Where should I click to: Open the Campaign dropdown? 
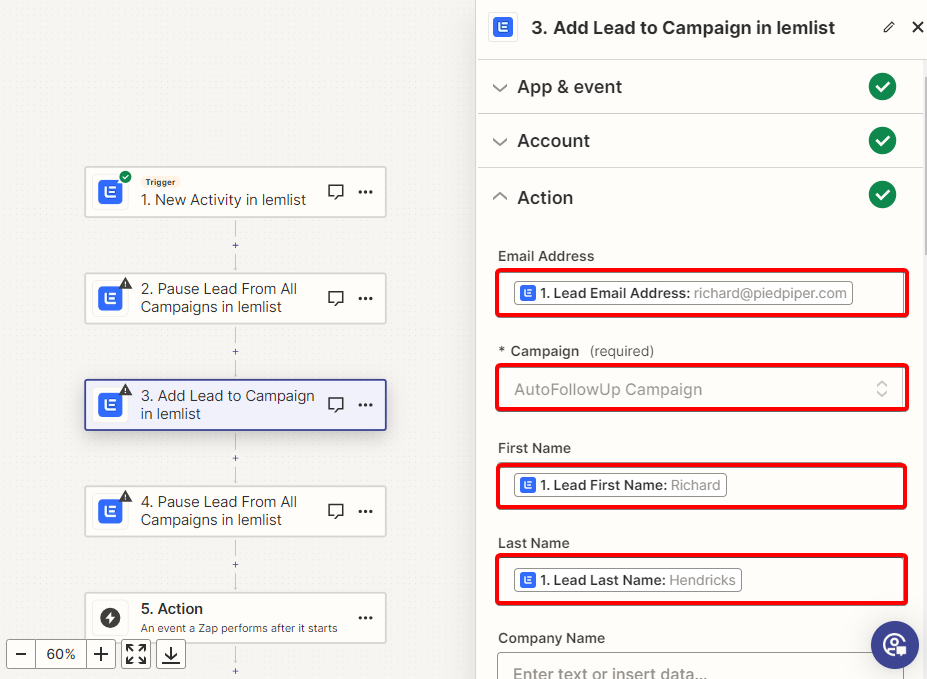(702, 389)
